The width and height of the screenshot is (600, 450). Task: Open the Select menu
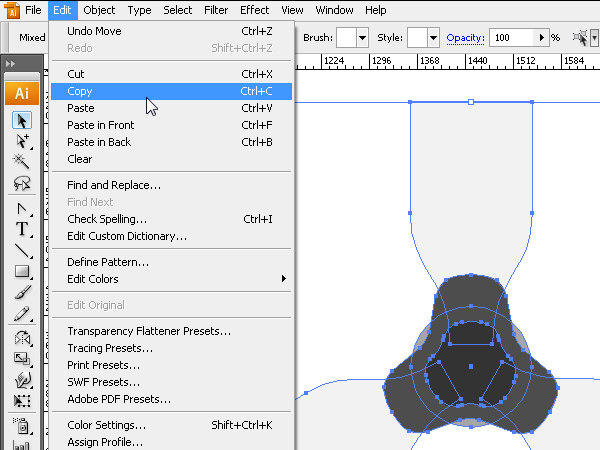[178, 10]
